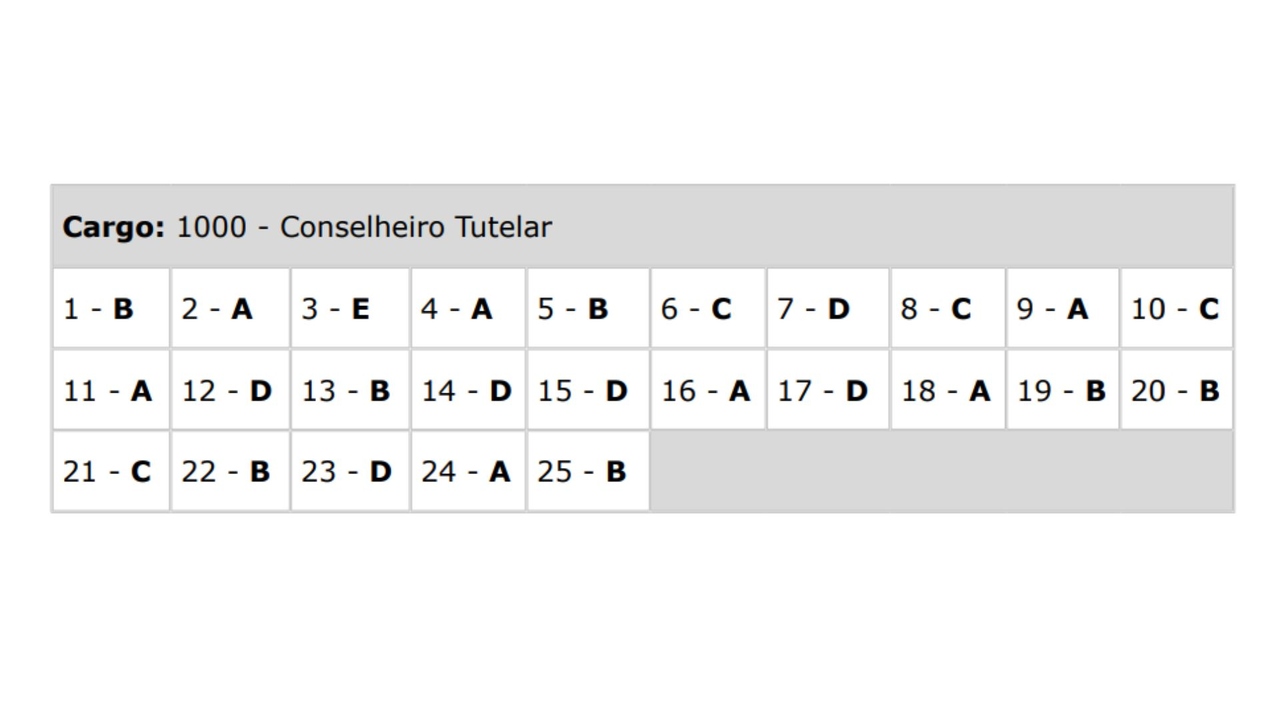1280x720 pixels.
Task: Click answer cell 3 - E
Action: click(x=349, y=309)
